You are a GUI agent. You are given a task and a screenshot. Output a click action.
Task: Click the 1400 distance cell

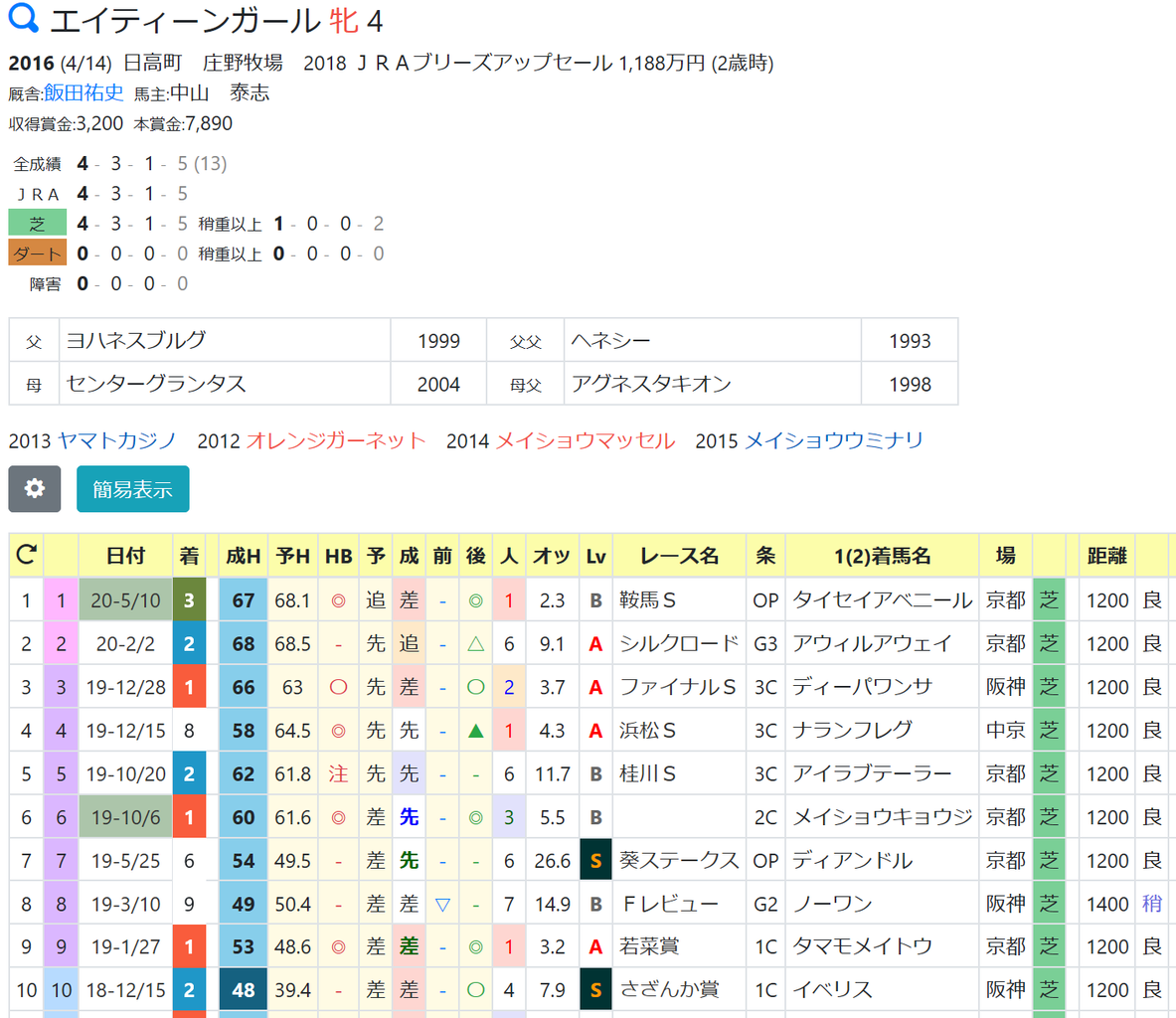[1107, 904]
